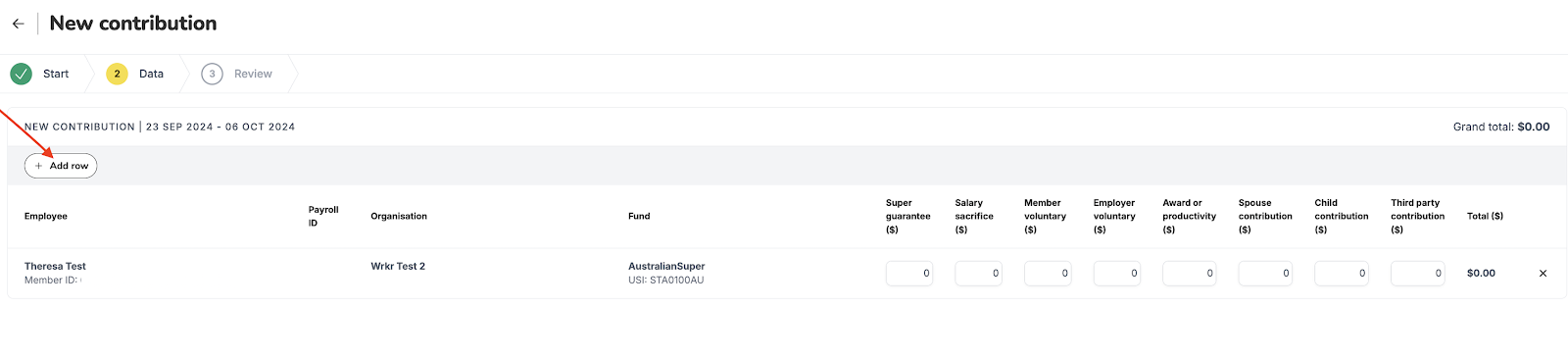Click the Theresa Test employee name
The width and height of the screenshot is (1568, 359).
(55, 267)
